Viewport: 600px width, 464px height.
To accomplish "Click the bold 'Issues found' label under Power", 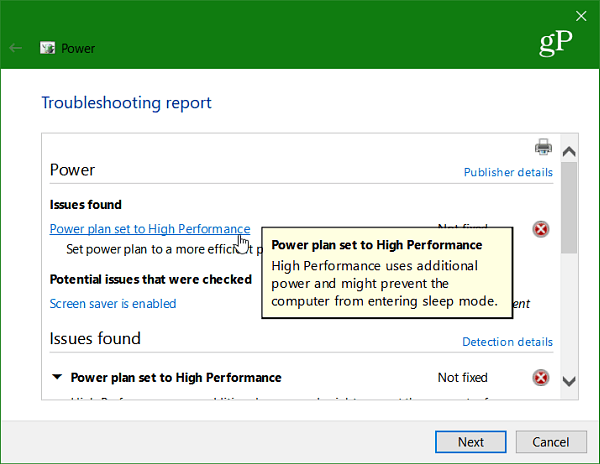I will click(x=86, y=205).
